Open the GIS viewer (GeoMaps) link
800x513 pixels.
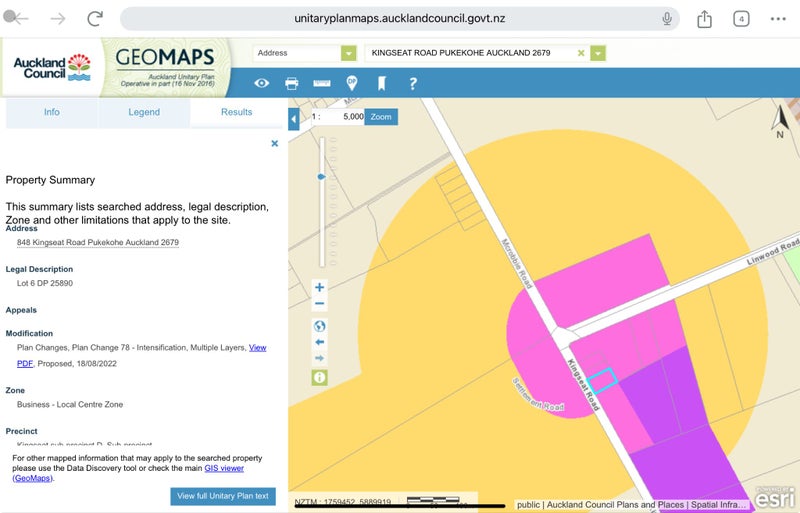click(x=224, y=468)
